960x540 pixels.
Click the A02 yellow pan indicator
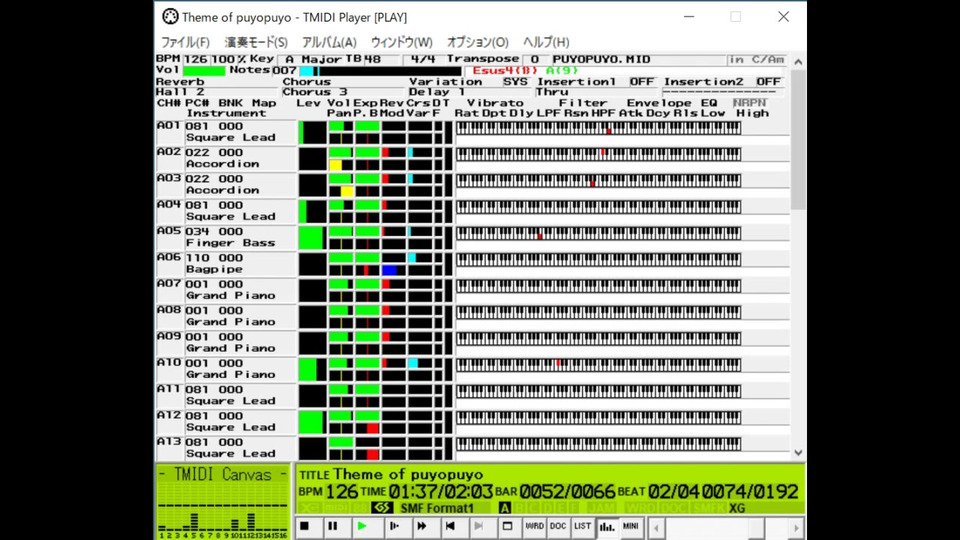(x=335, y=165)
